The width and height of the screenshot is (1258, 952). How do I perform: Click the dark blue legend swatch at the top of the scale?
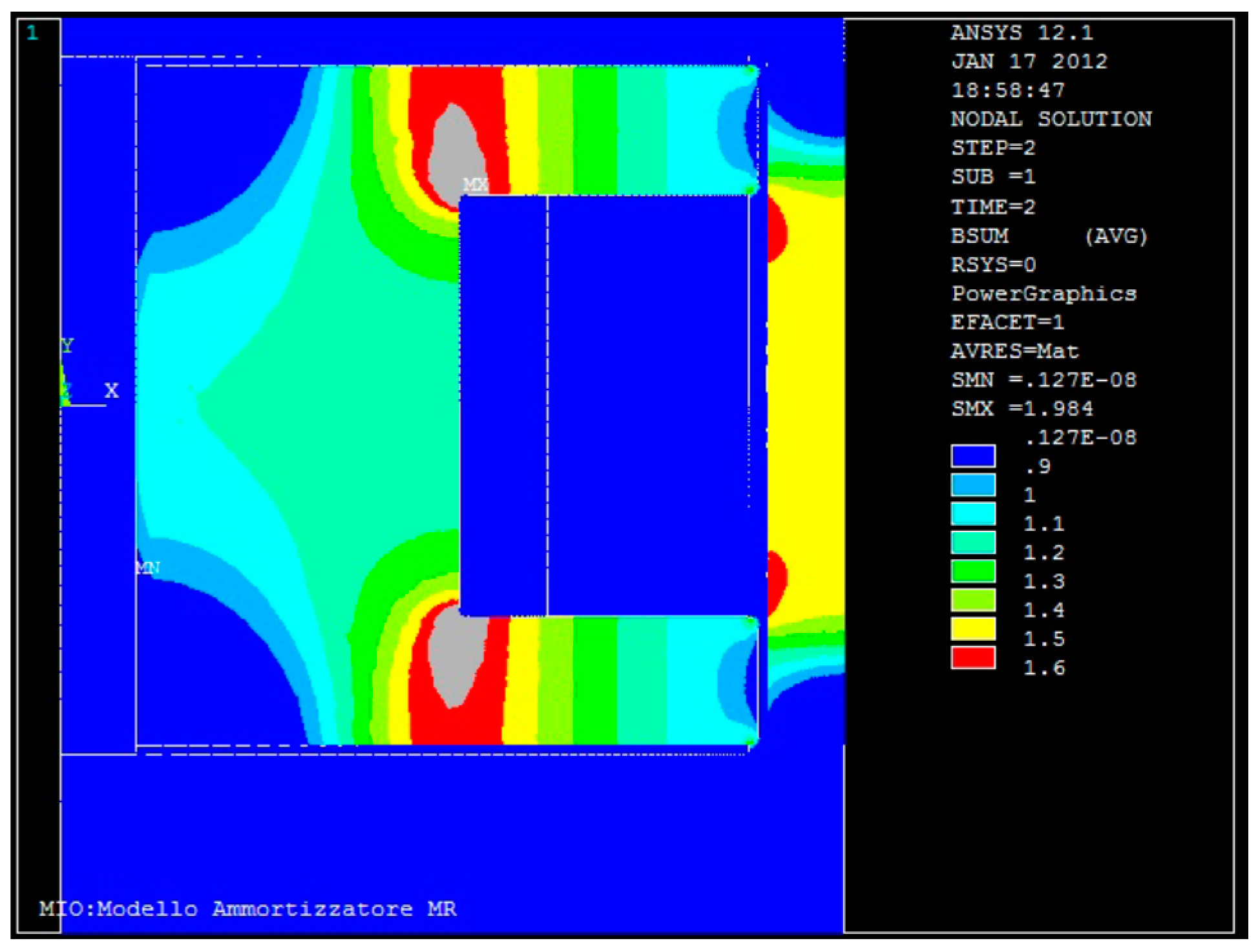pyautogui.click(x=972, y=456)
